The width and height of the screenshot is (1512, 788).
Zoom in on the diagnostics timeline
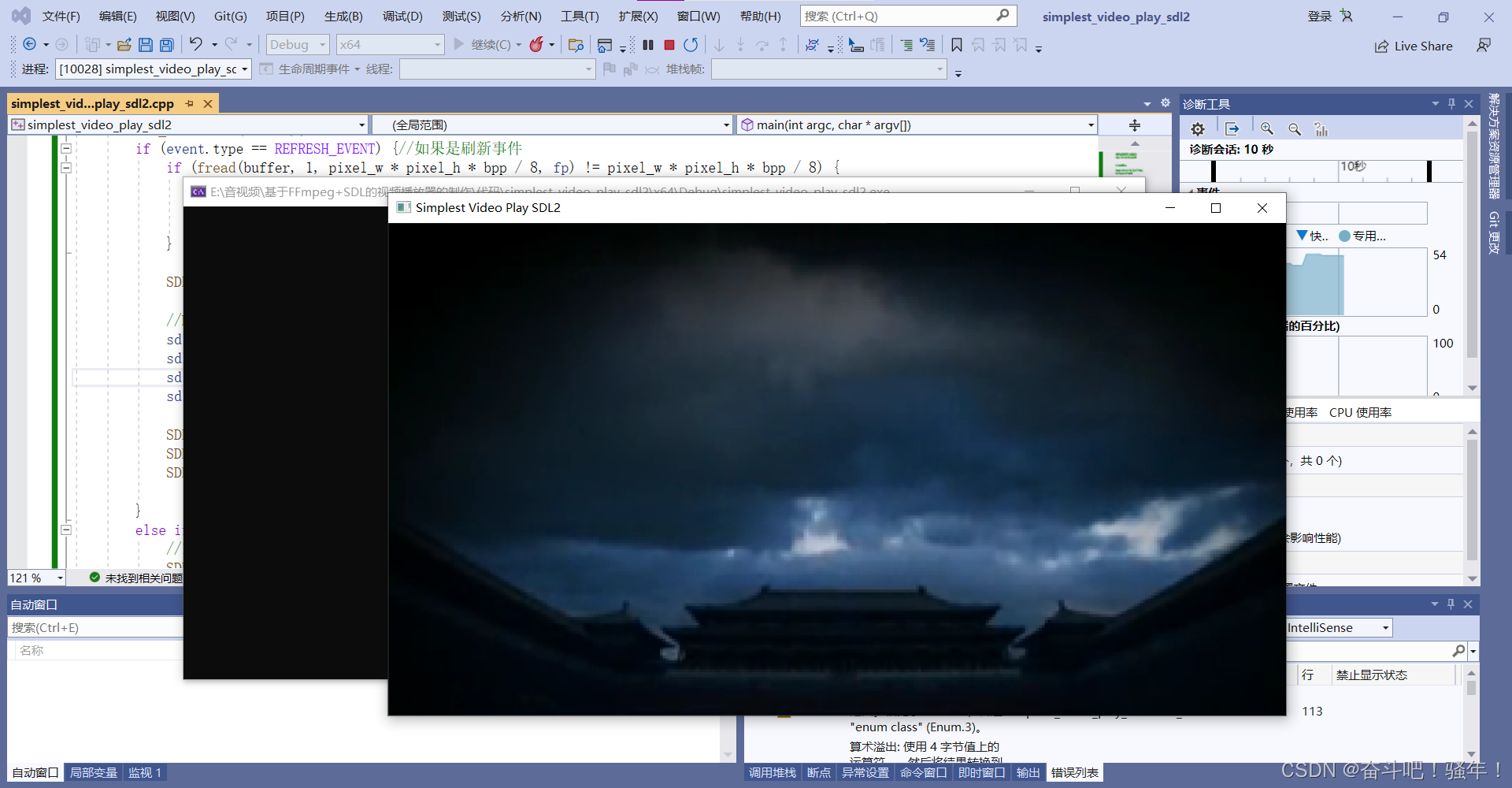pos(1267,129)
